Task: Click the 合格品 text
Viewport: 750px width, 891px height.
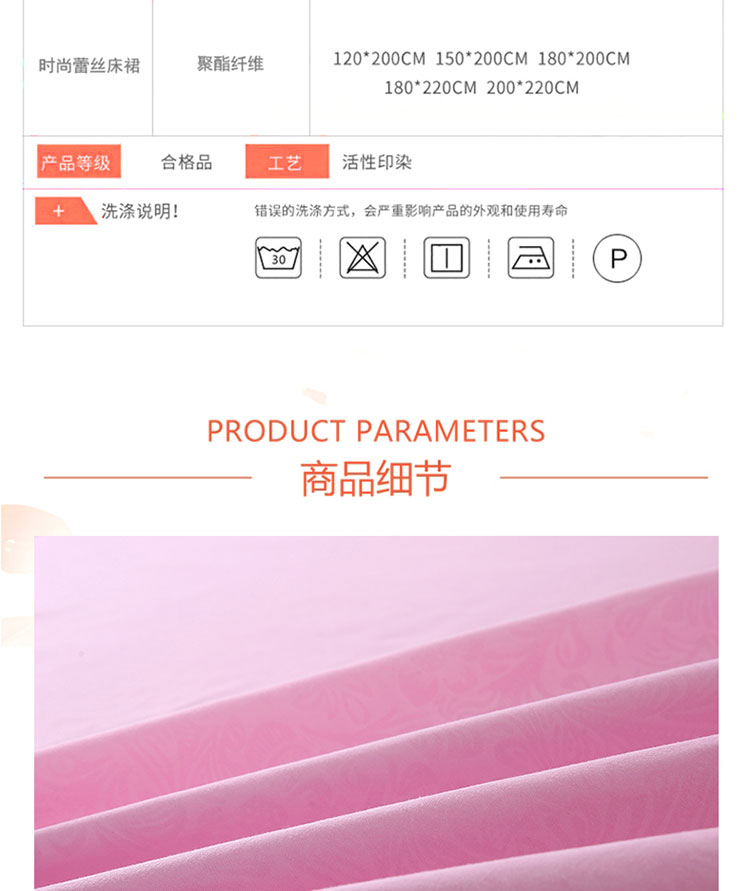Action: (x=187, y=163)
